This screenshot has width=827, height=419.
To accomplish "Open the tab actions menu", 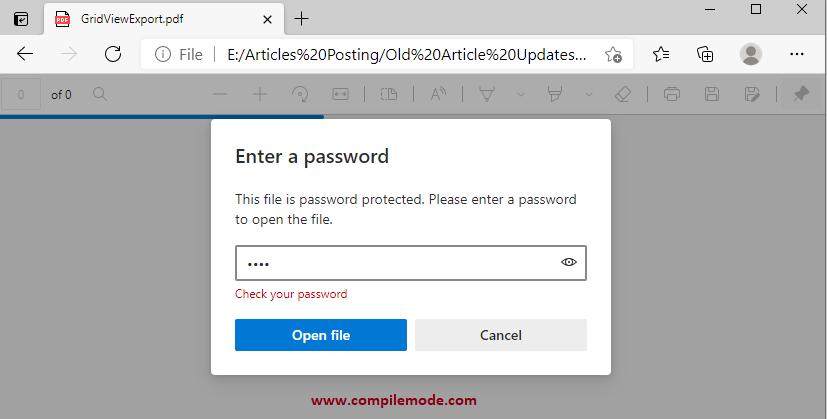I will tap(21, 19).
